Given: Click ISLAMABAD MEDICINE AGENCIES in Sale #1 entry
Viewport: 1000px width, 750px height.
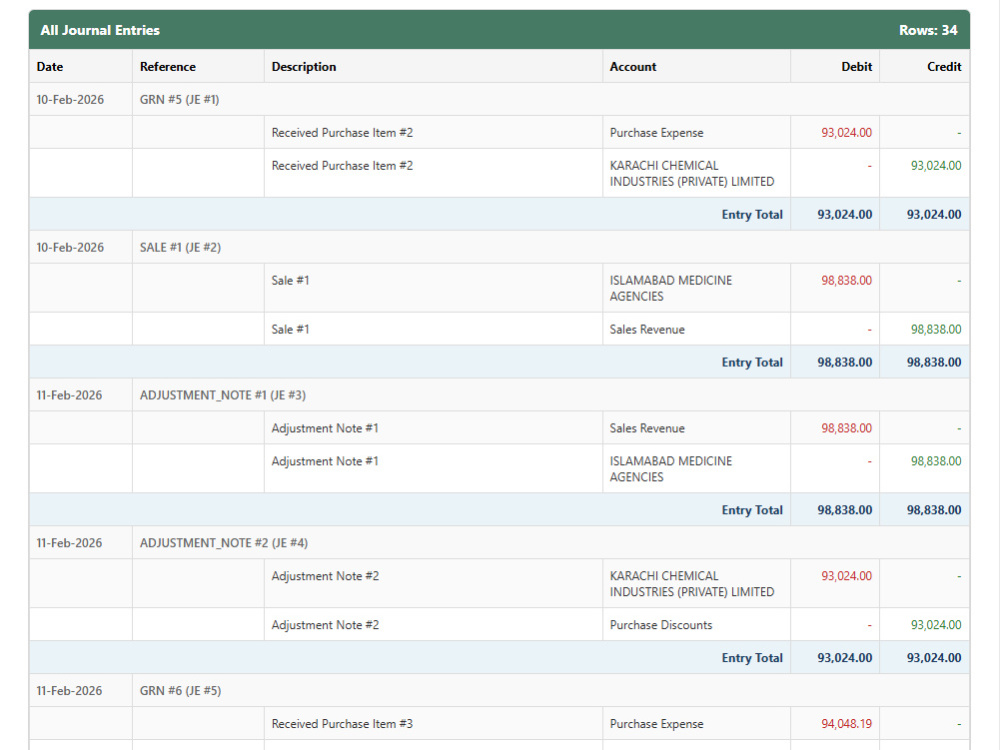Looking at the screenshot, I should 670,288.
